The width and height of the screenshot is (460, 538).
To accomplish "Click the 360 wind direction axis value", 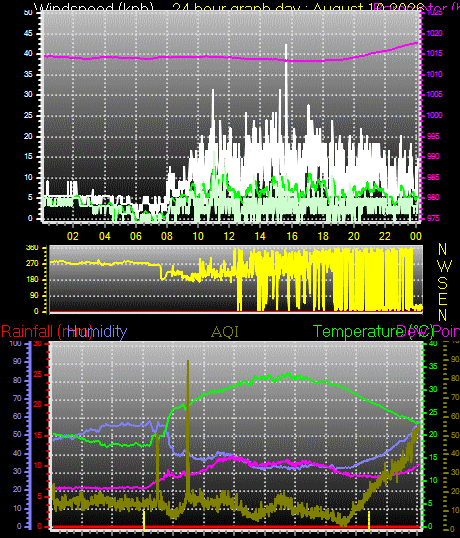I will tap(32, 248).
